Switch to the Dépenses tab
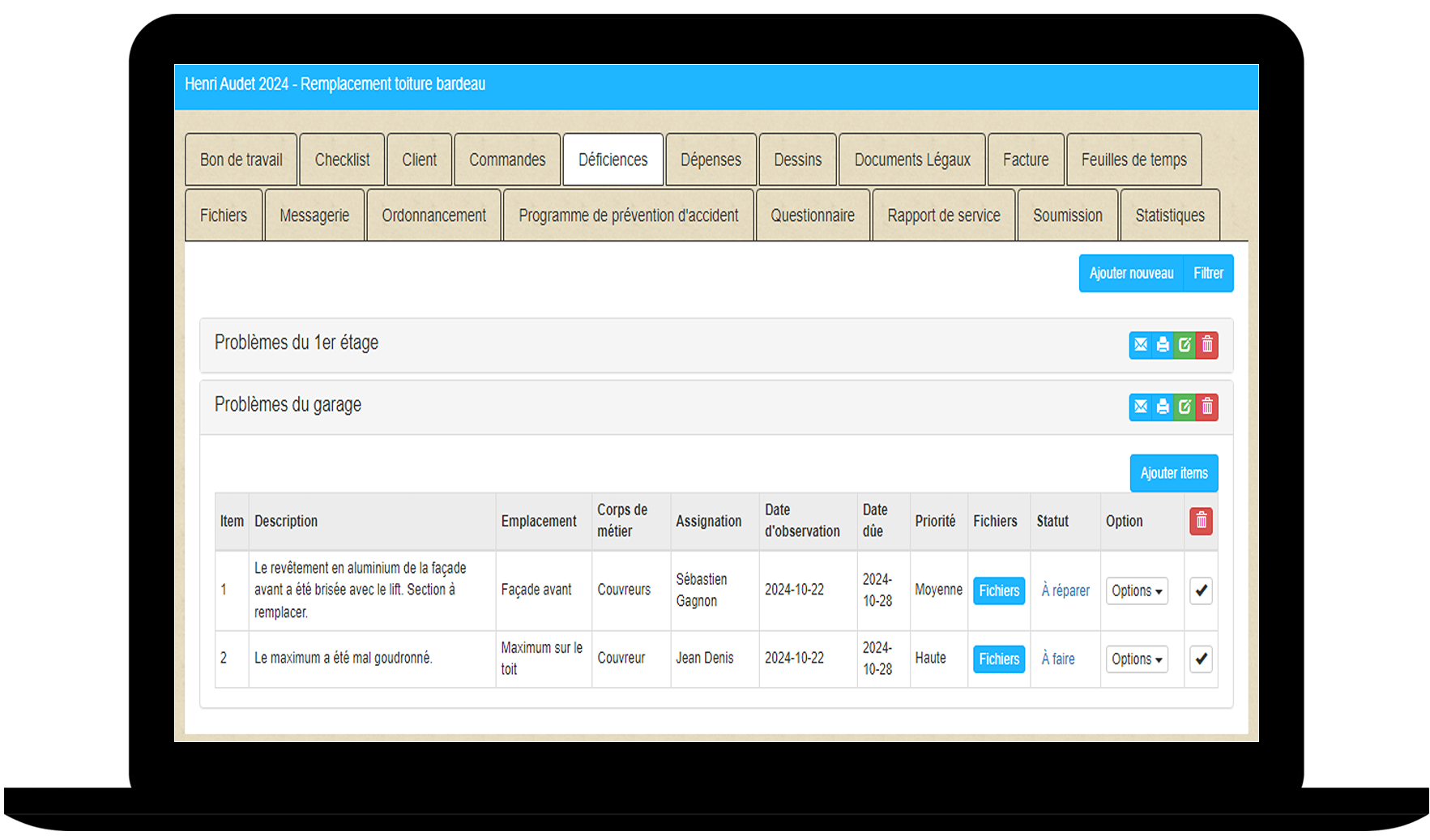The height and width of the screenshot is (840, 1430). (x=711, y=160)
